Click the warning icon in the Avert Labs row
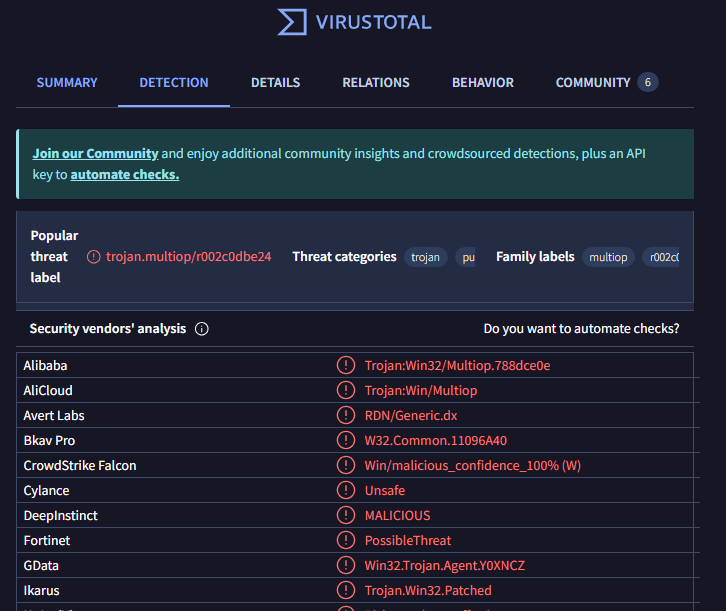The width and height of the screenshot is (726, 611). (x=345, y=415)
